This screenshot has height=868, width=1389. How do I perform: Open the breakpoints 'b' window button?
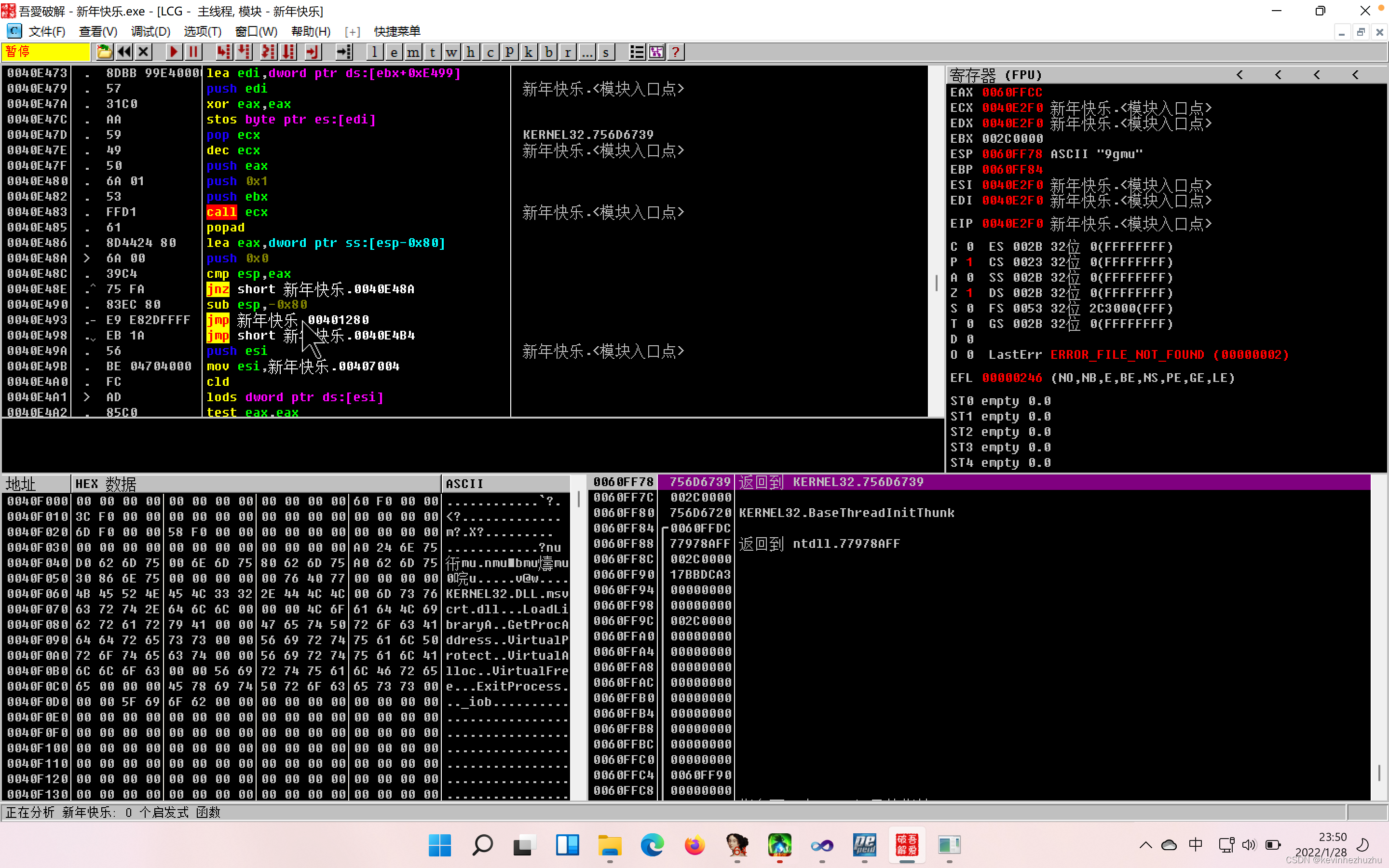[549, 52]
